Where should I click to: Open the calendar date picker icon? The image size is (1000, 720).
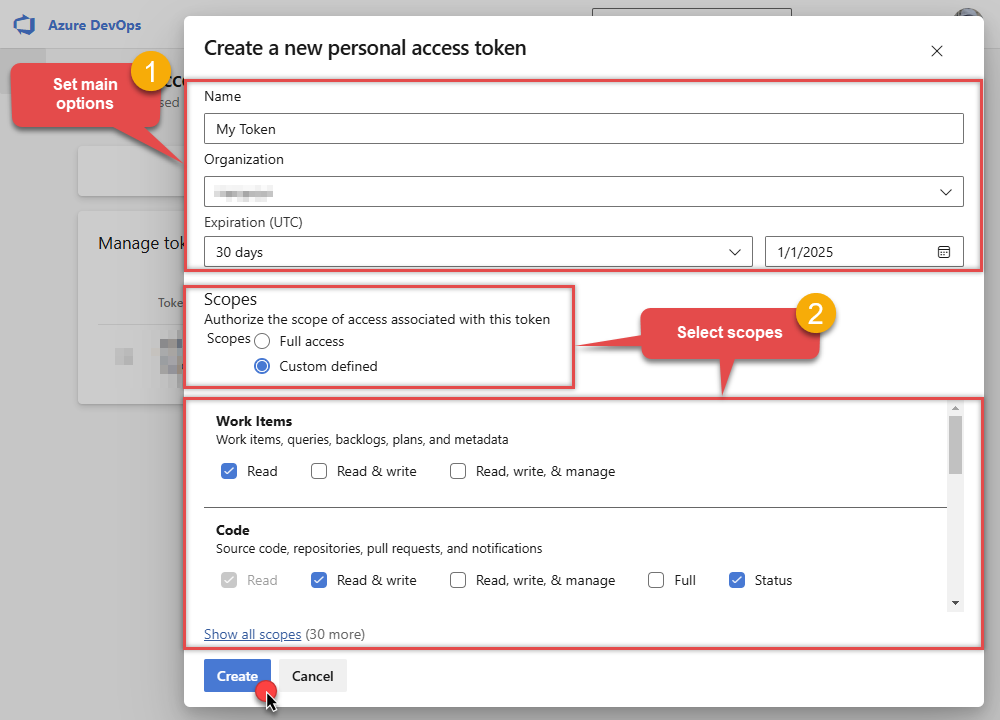tap(944, 252)
